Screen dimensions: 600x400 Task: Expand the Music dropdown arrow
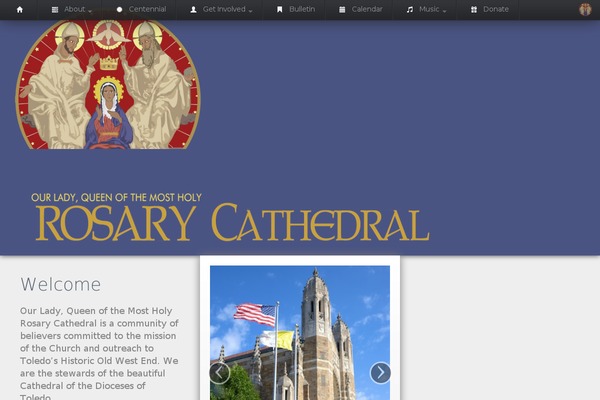click(444, 11)
